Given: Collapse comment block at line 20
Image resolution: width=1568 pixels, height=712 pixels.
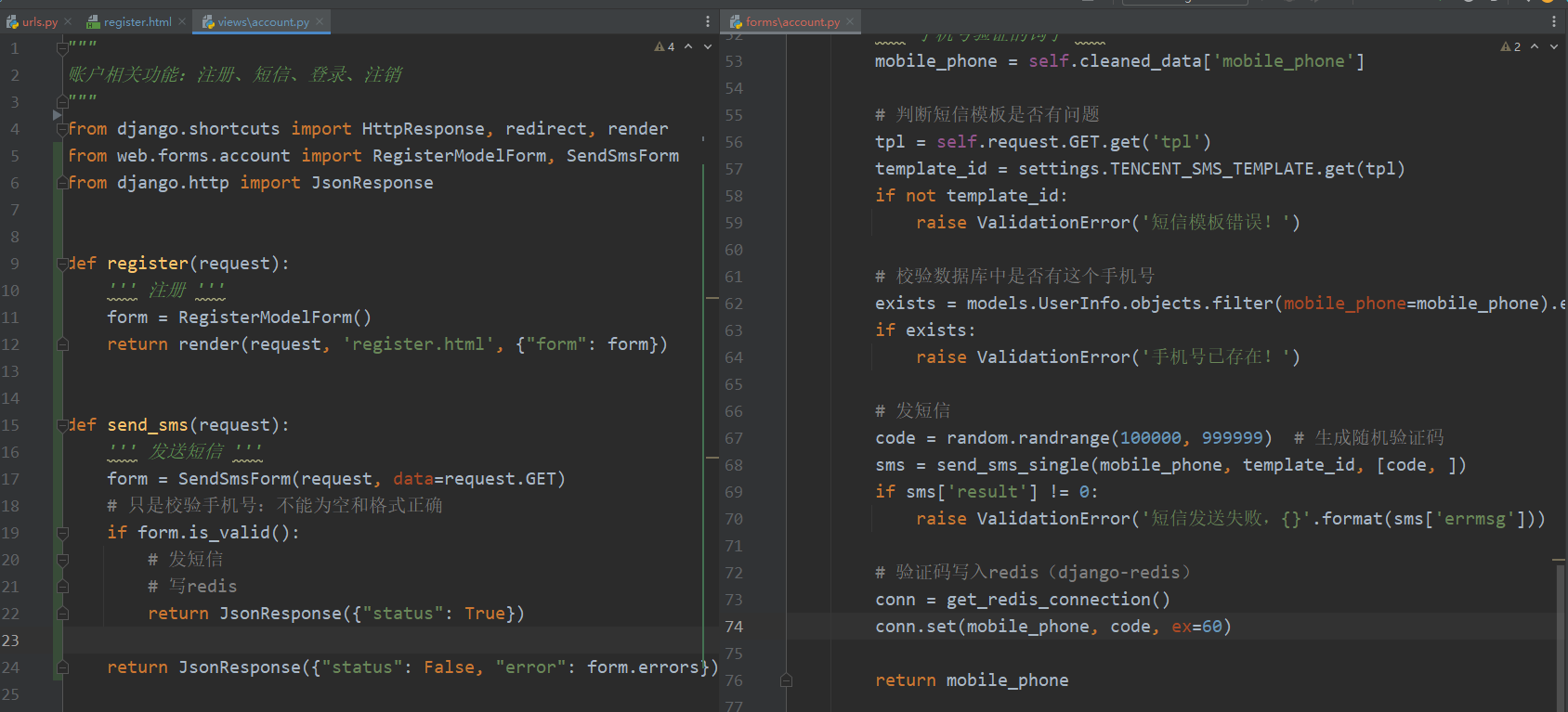Looking at the screenshot, I should pos(62,560).
